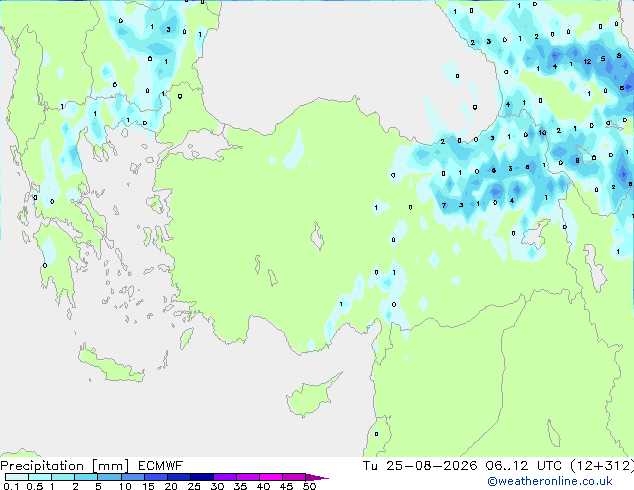Click the island of Crete

pos(111,365)
